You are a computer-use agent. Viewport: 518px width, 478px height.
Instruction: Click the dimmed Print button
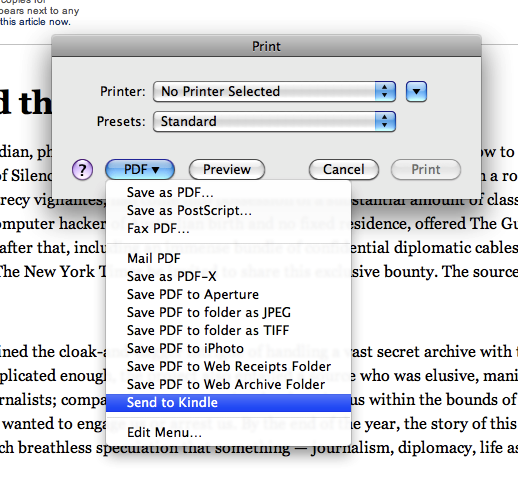point(426,169)
